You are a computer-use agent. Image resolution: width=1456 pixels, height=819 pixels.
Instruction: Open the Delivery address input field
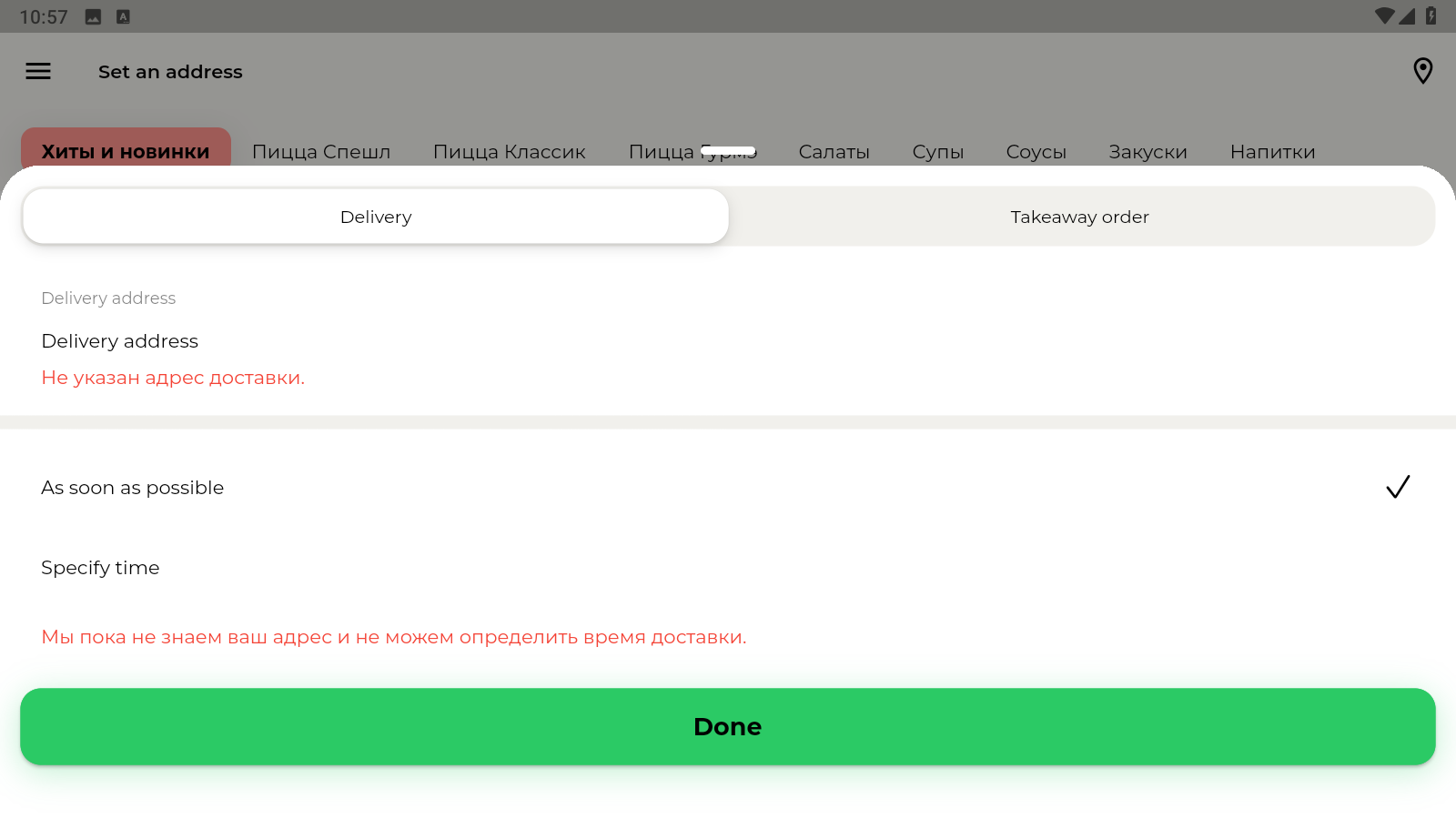coord(728,340)
